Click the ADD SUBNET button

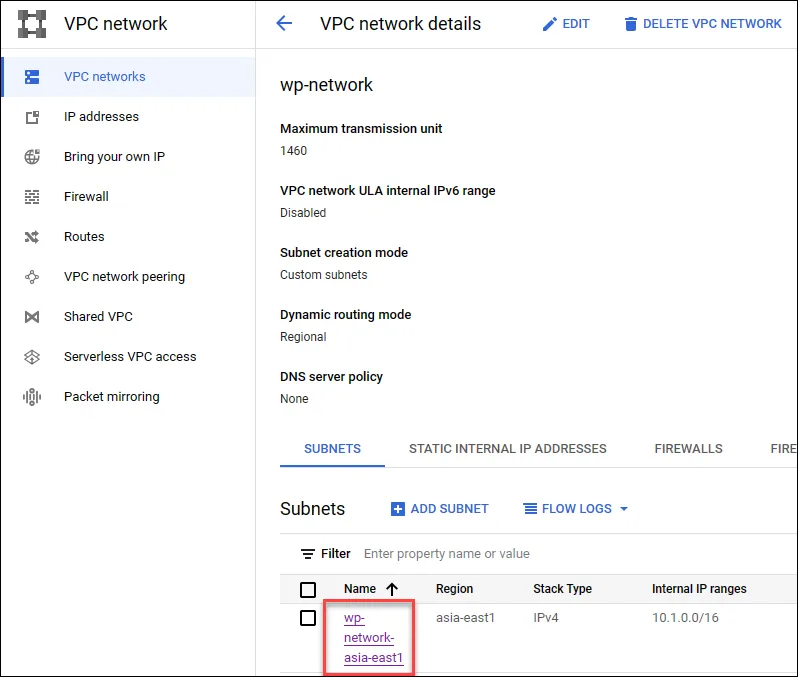pos(440,509)
